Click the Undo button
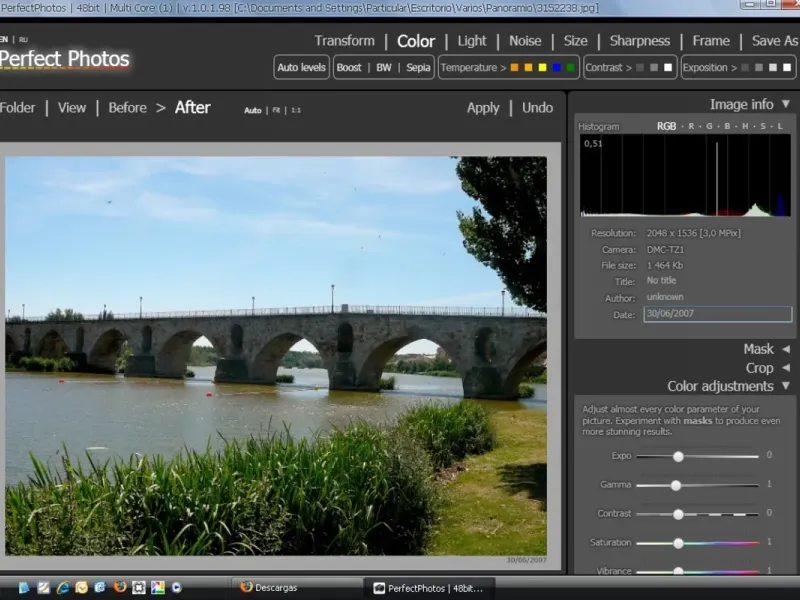This screenshot has width=800, height=600. click(537, 108)
